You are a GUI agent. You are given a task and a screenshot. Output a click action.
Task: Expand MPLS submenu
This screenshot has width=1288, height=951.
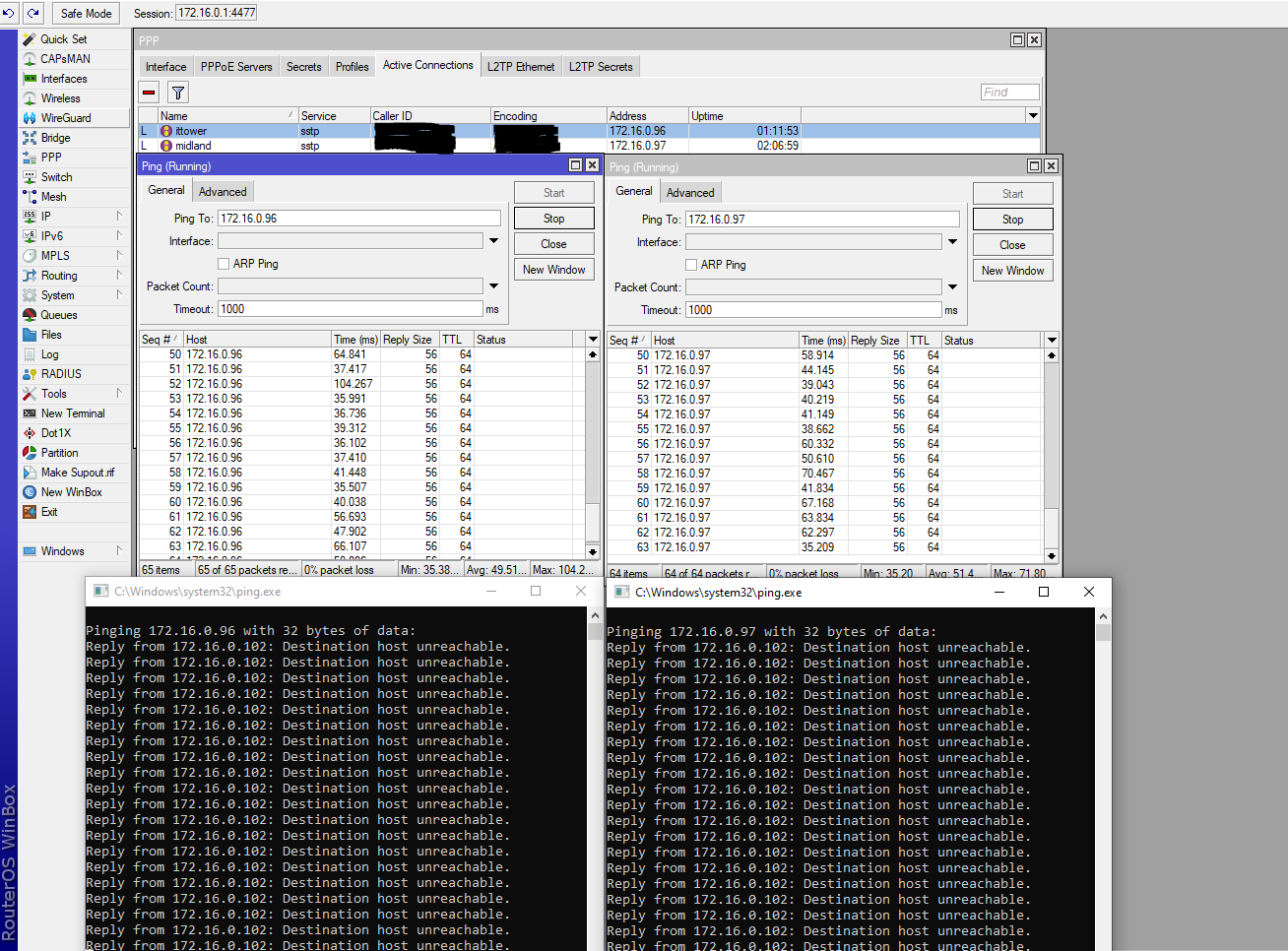pyautogui.click(x=119, y=256)
